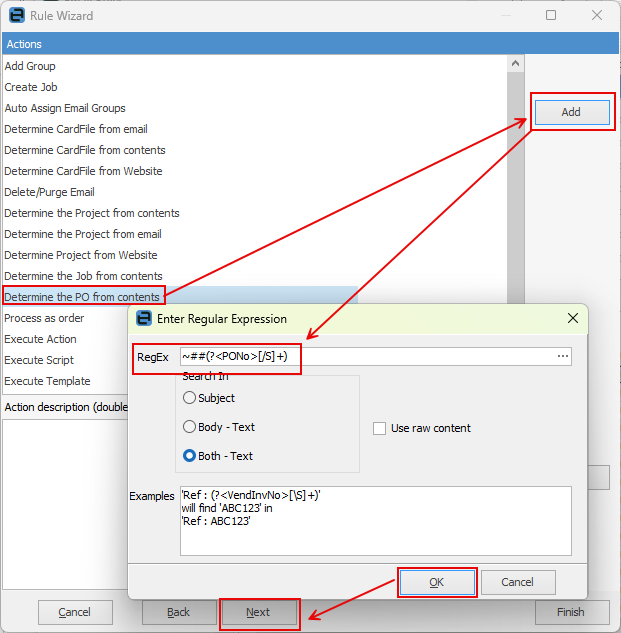
Task: Click inside the Examples text box
Action: [376, 521]
